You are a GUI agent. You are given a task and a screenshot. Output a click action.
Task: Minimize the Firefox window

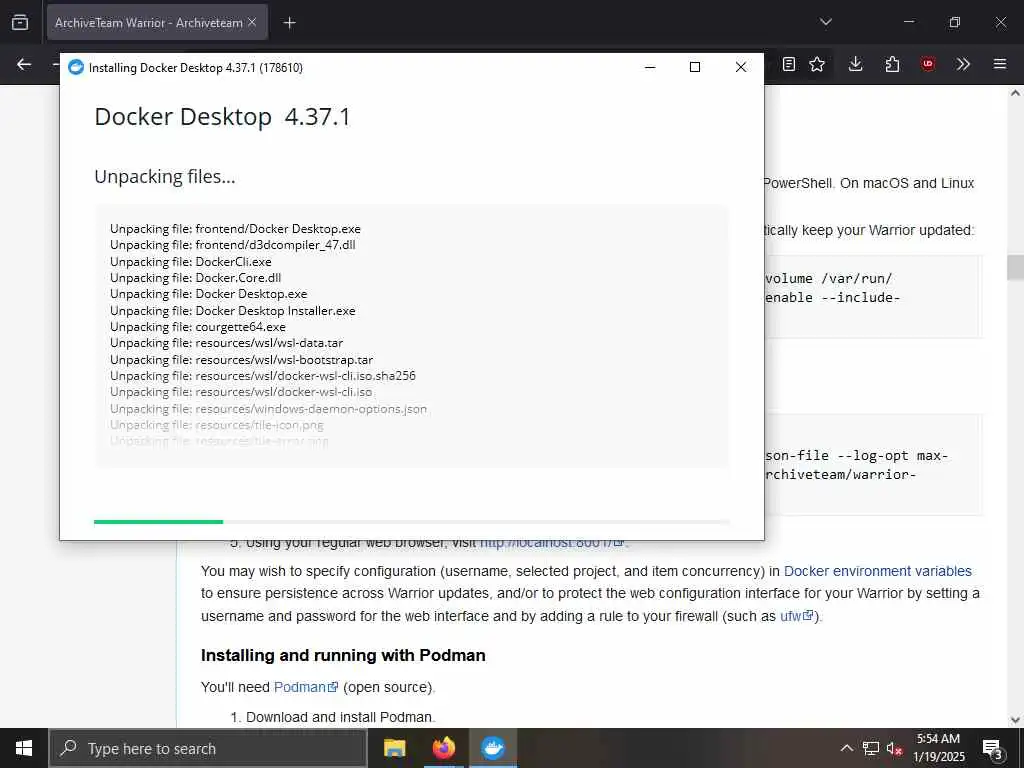[x=909, y=22]
